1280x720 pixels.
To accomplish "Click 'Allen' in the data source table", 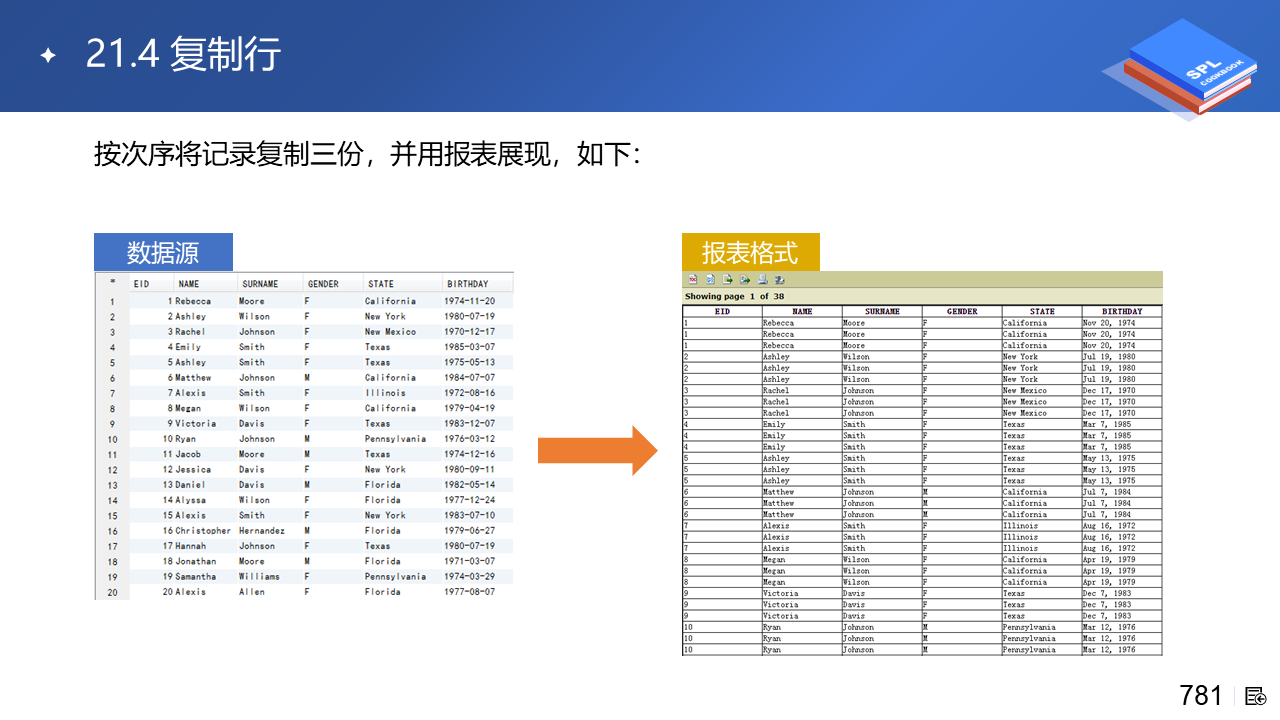I will coord(252,592).
